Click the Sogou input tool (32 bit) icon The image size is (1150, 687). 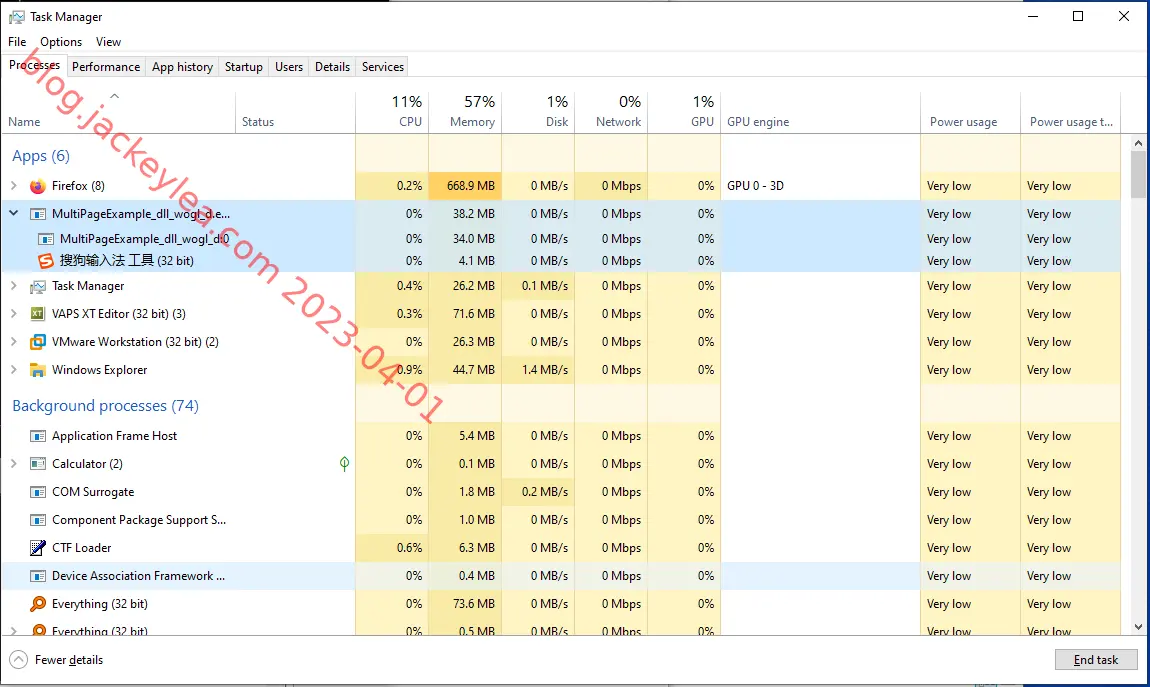coord(45,260)
